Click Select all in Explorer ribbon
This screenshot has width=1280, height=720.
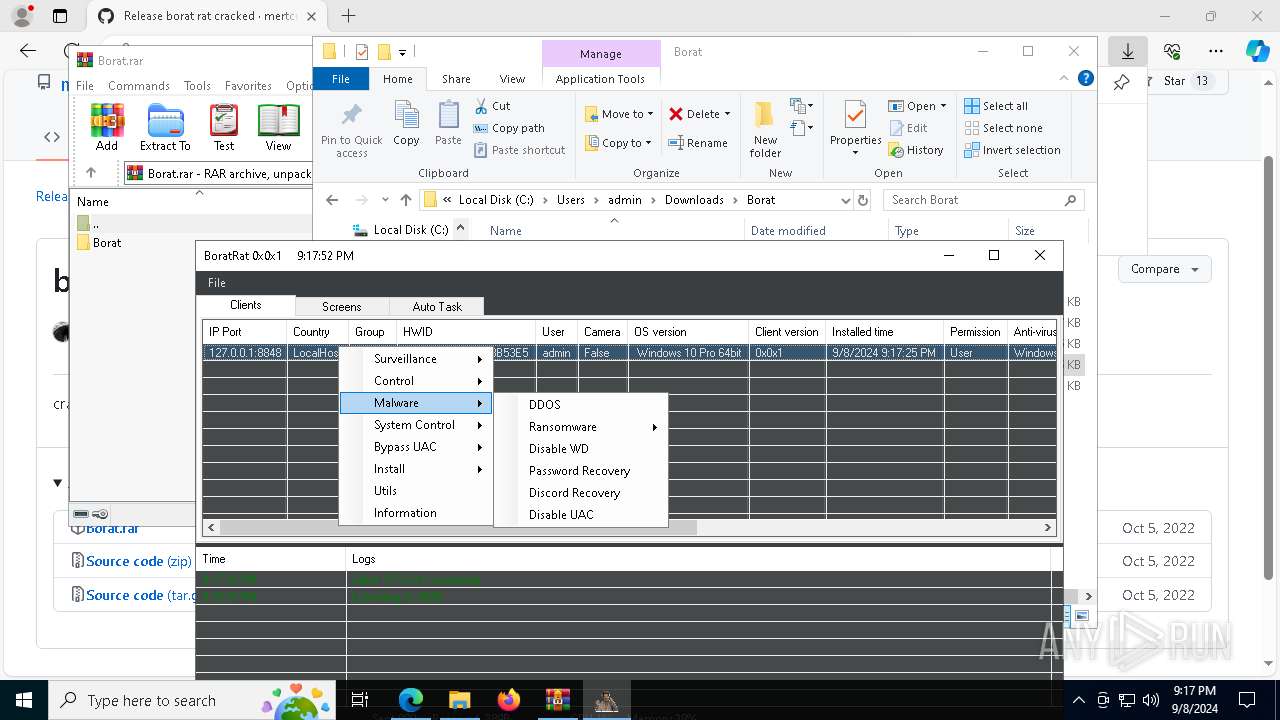(996, 106)
